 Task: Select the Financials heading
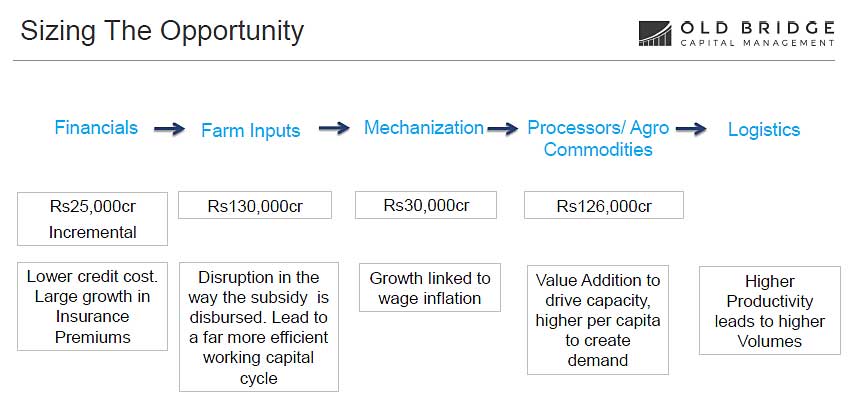point(96,128)
